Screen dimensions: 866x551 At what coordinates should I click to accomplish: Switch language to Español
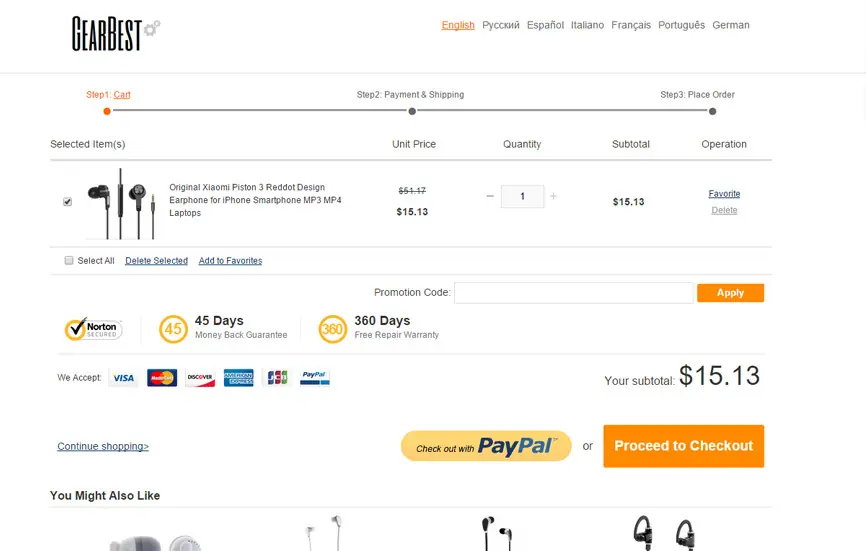[545, 25]
